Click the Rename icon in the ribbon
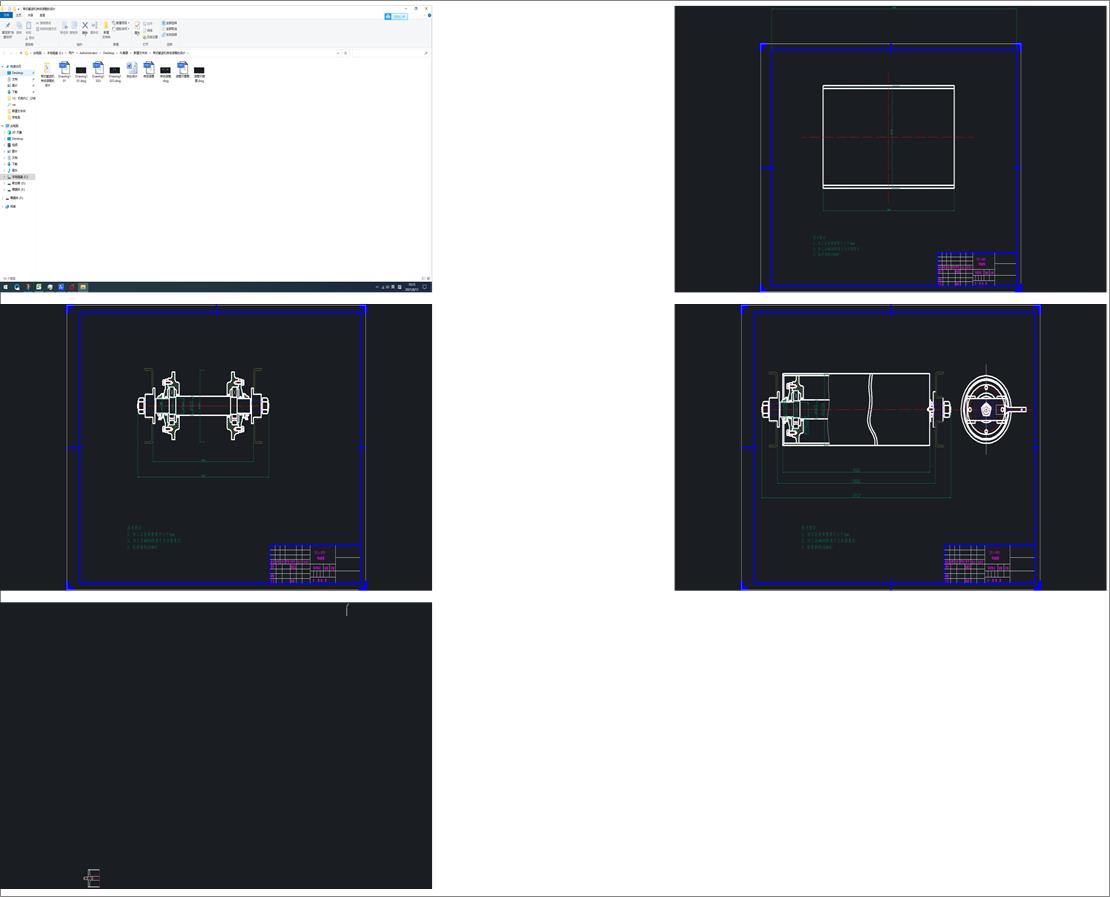The height and width of the screenshot is (897, 1110). pos(94,25)
